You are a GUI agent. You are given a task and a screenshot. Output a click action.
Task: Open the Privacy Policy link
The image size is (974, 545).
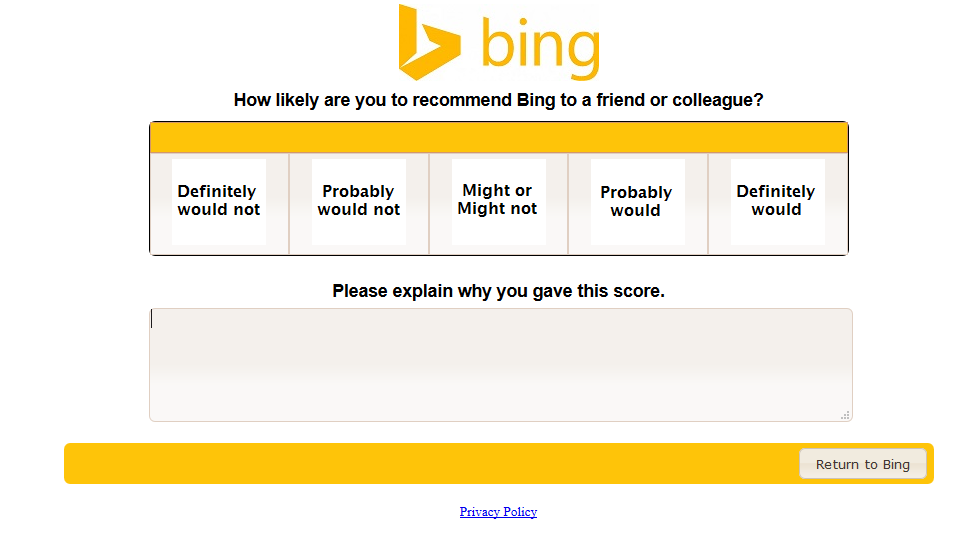(x=498, y=512)
